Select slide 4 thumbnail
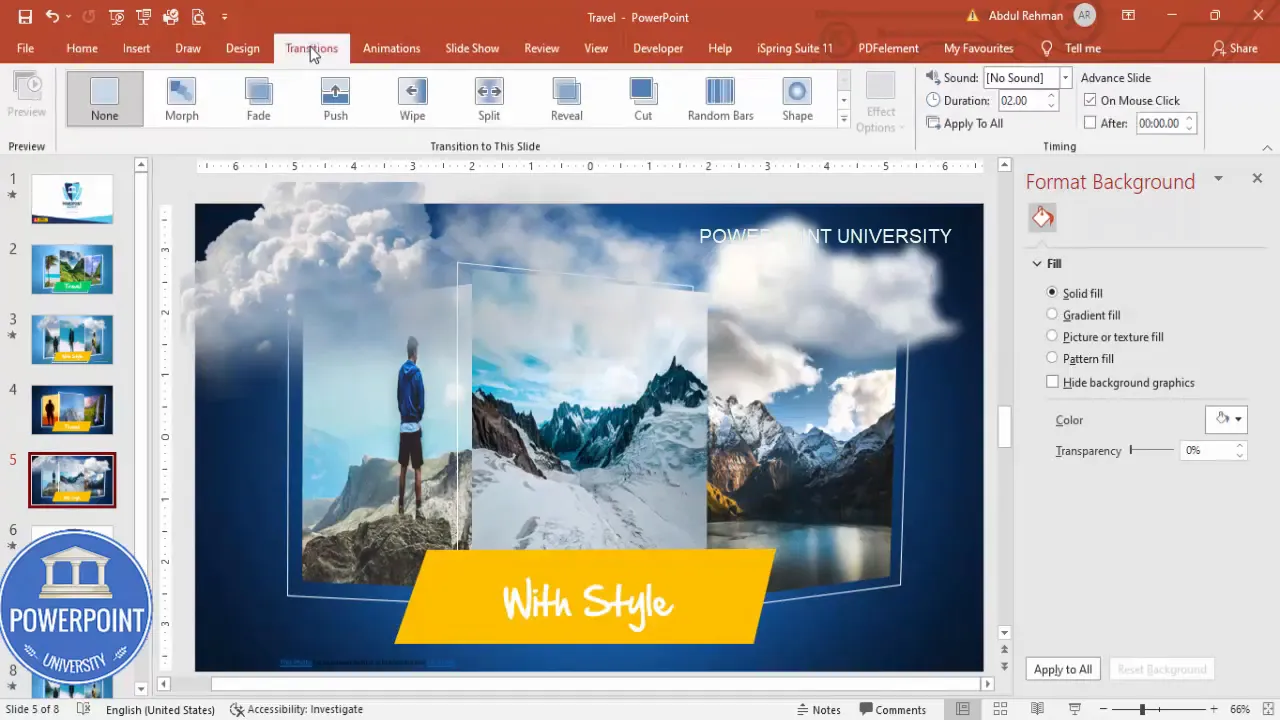The image size is (1280, 720). point(72,409)
